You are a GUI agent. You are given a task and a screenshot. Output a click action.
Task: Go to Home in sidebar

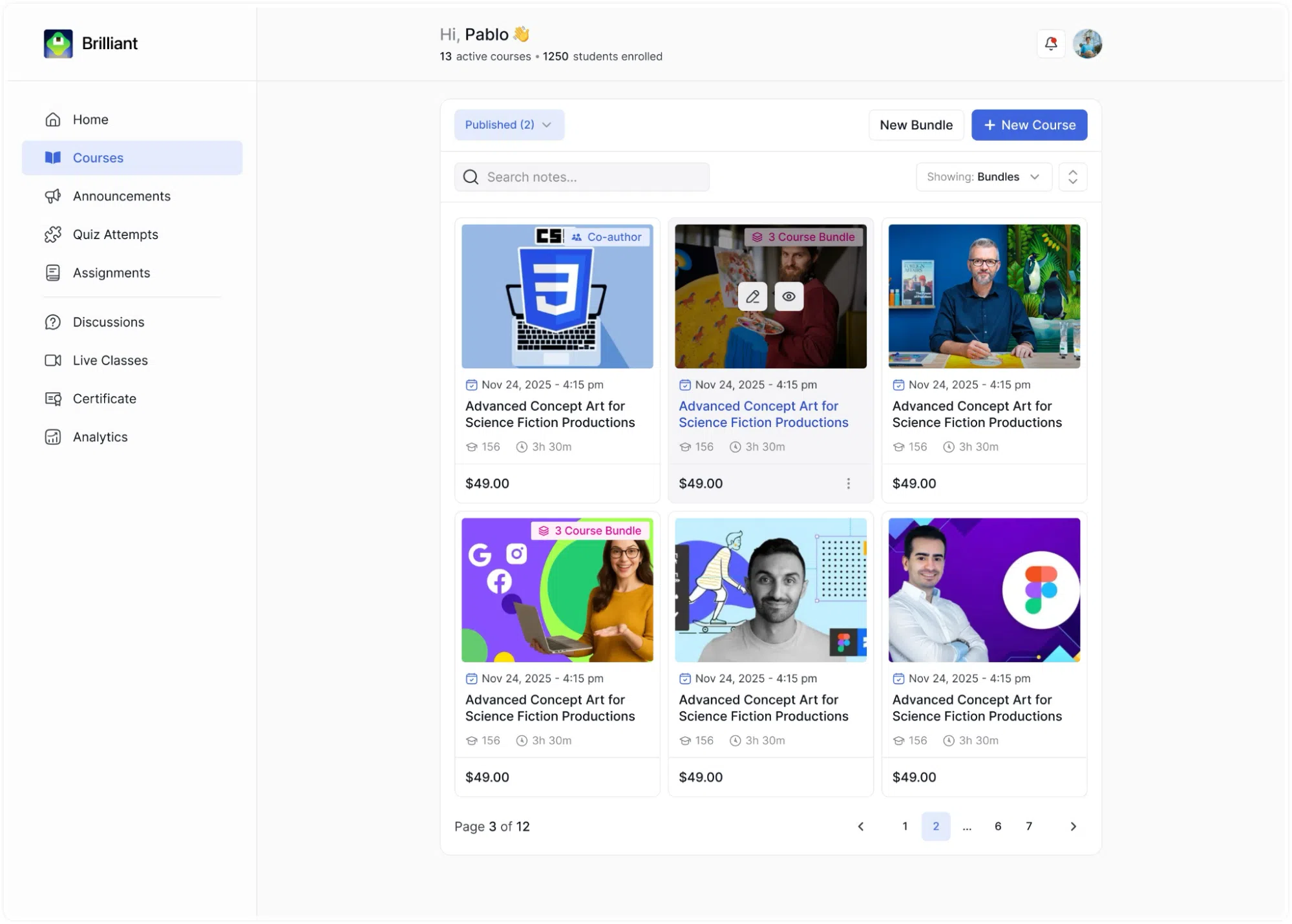point(132,120)
